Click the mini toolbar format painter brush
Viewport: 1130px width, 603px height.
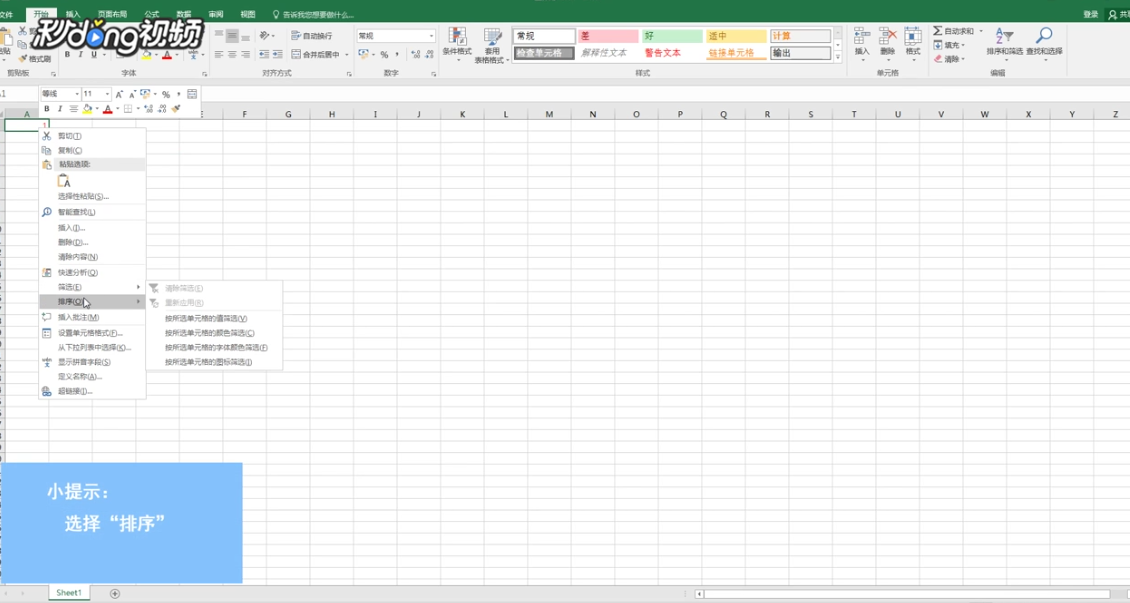coord(176,109)
